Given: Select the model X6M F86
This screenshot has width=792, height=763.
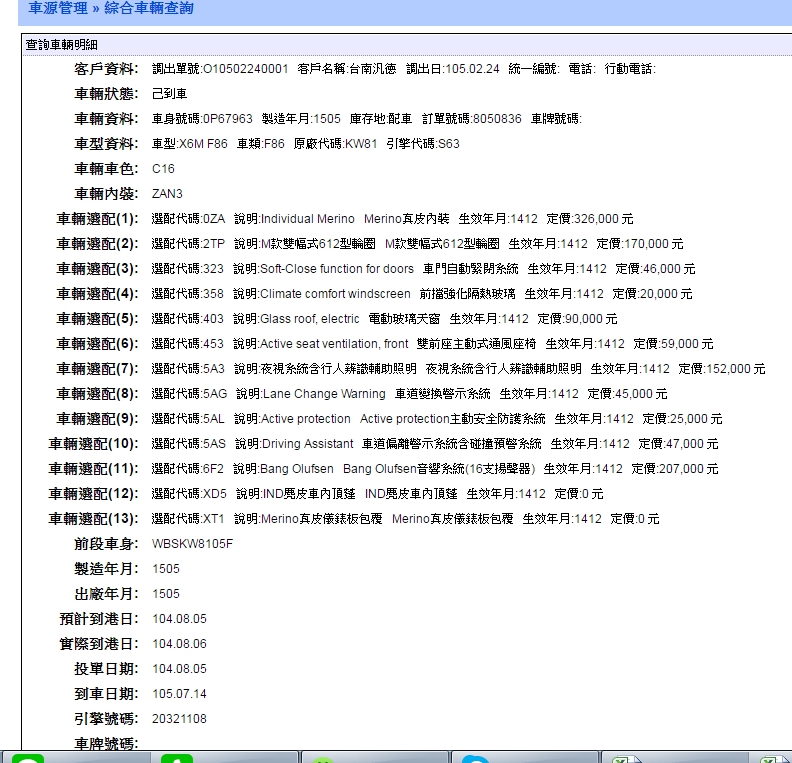Looking at the screenshot, I should point(203,144).
